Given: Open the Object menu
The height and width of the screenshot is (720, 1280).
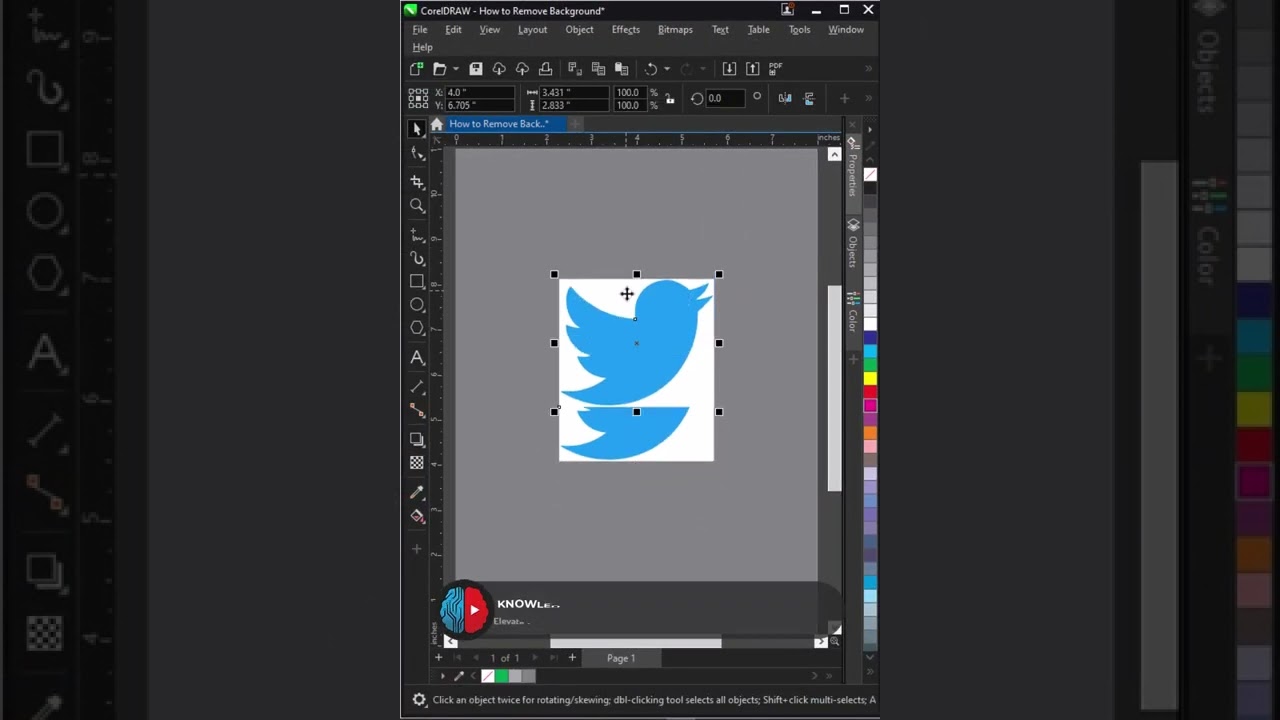Looking at the screenshot, I should click(579, 29).
